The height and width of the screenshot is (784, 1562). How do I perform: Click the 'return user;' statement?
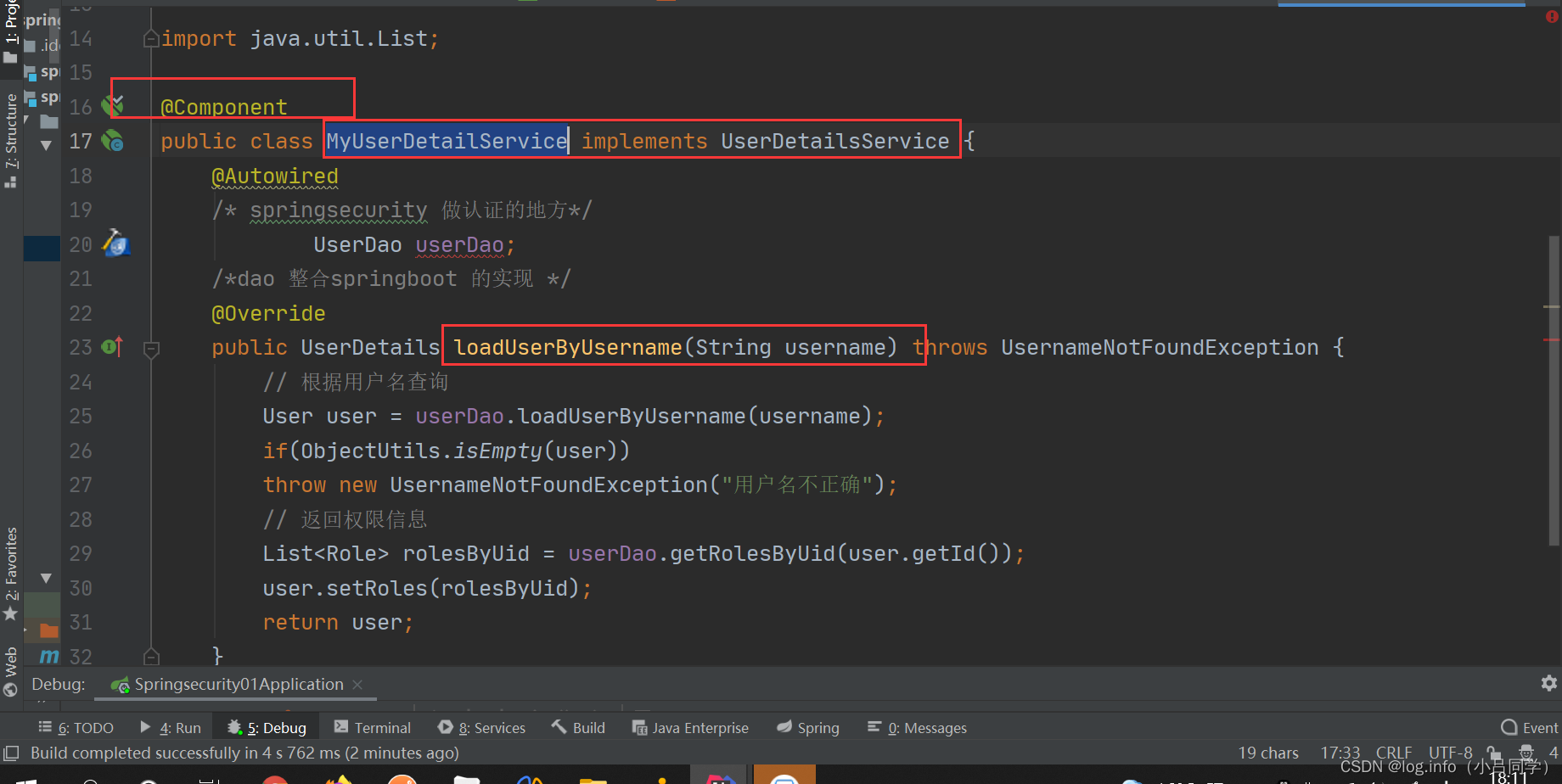click(x=338, y=622)
